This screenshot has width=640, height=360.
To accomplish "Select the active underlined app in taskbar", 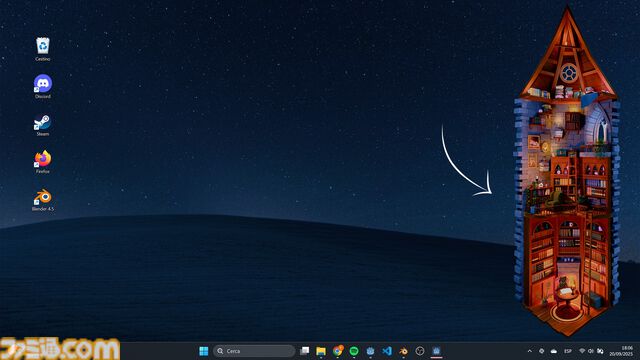I will 436,351.
